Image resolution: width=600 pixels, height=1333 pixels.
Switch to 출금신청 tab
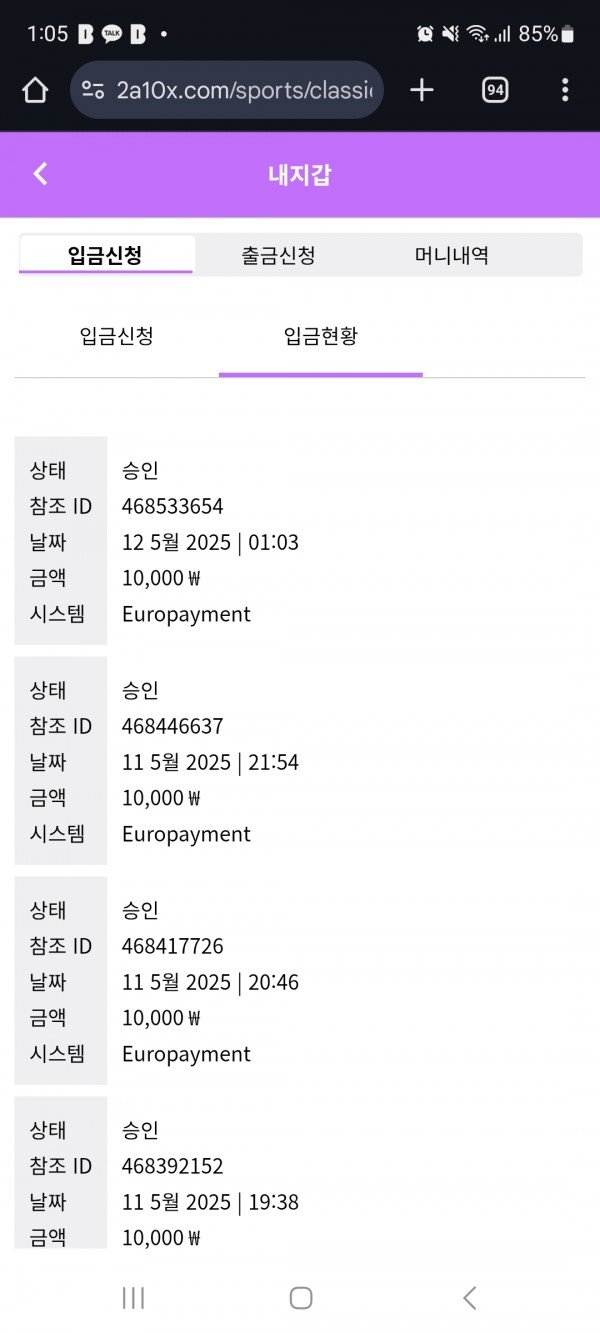point(278,255)
